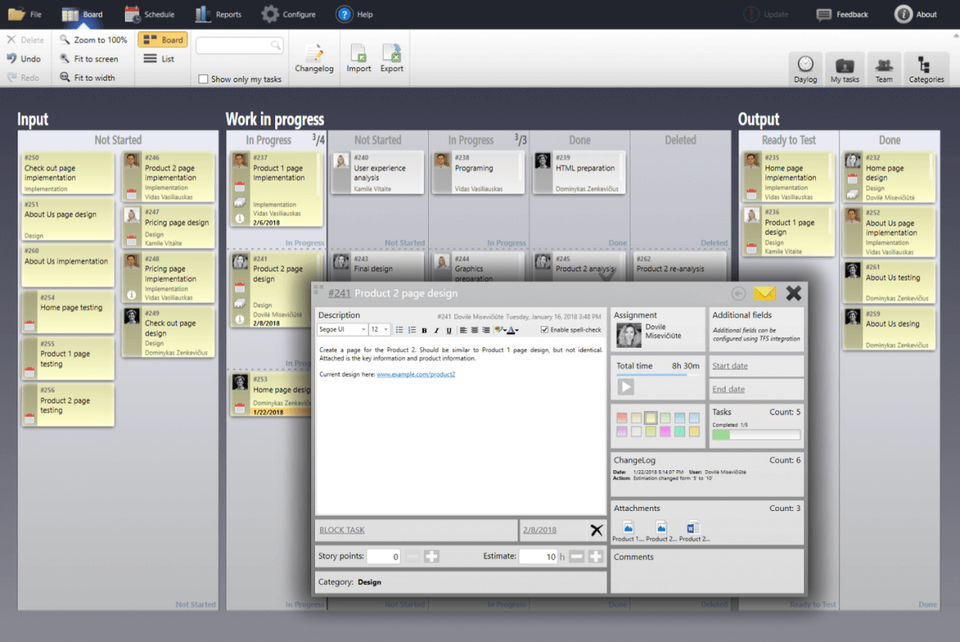
Task: Open the Configure tab
Action: click(288, 14)
